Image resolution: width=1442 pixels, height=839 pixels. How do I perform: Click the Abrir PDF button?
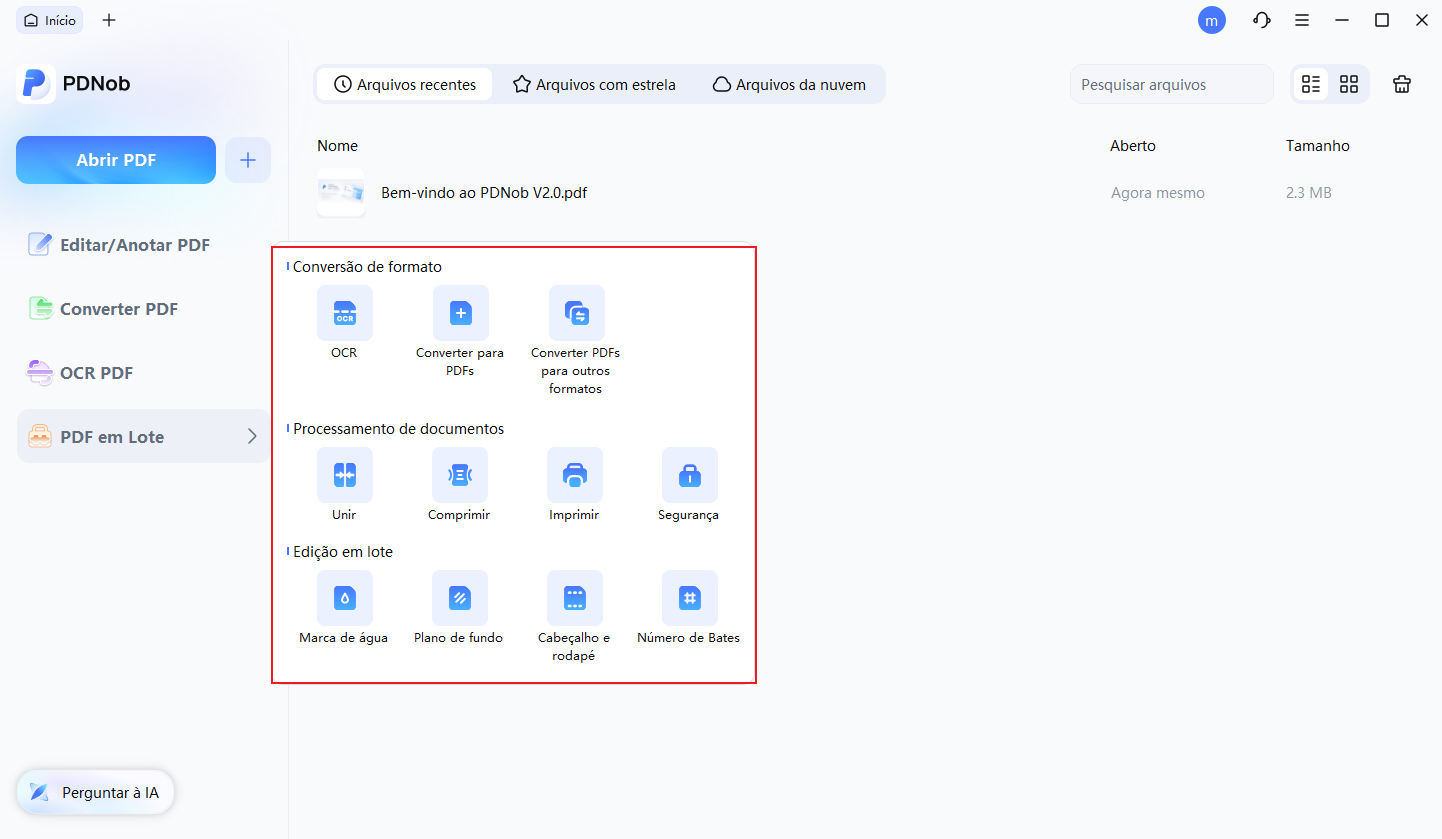point(116,160)
